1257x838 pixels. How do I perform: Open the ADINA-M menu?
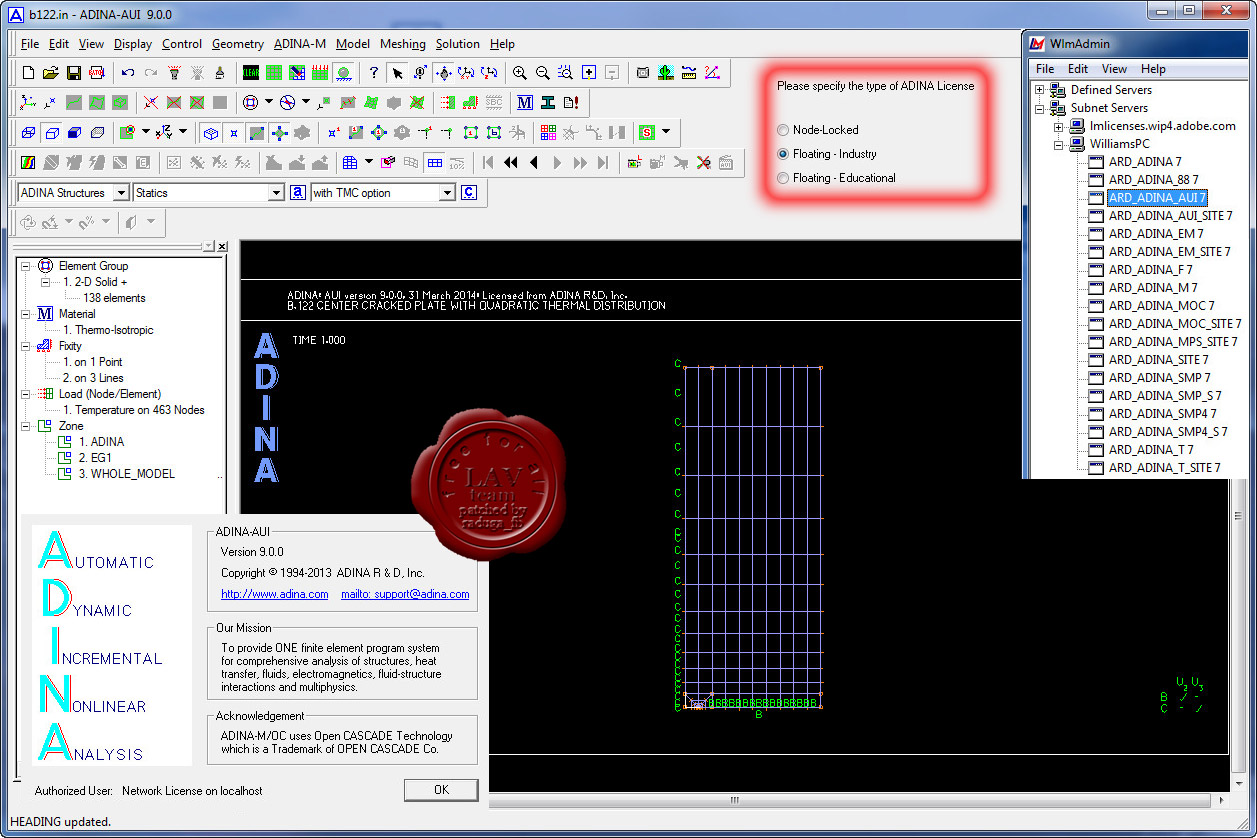tap(300, 44)
